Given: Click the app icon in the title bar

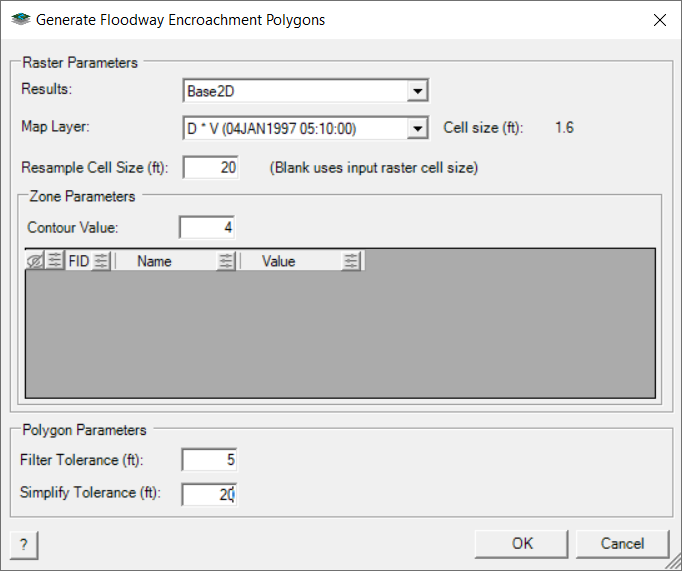Looking at the screenshot, I should click(x=20, y=20).
